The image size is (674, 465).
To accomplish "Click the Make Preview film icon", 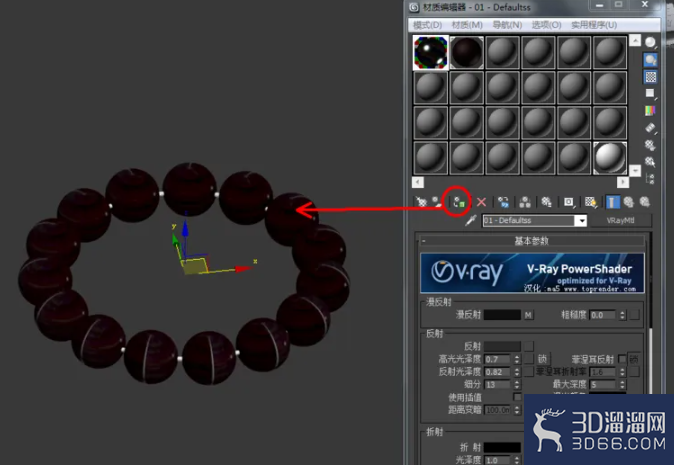I will coord(650,128).
